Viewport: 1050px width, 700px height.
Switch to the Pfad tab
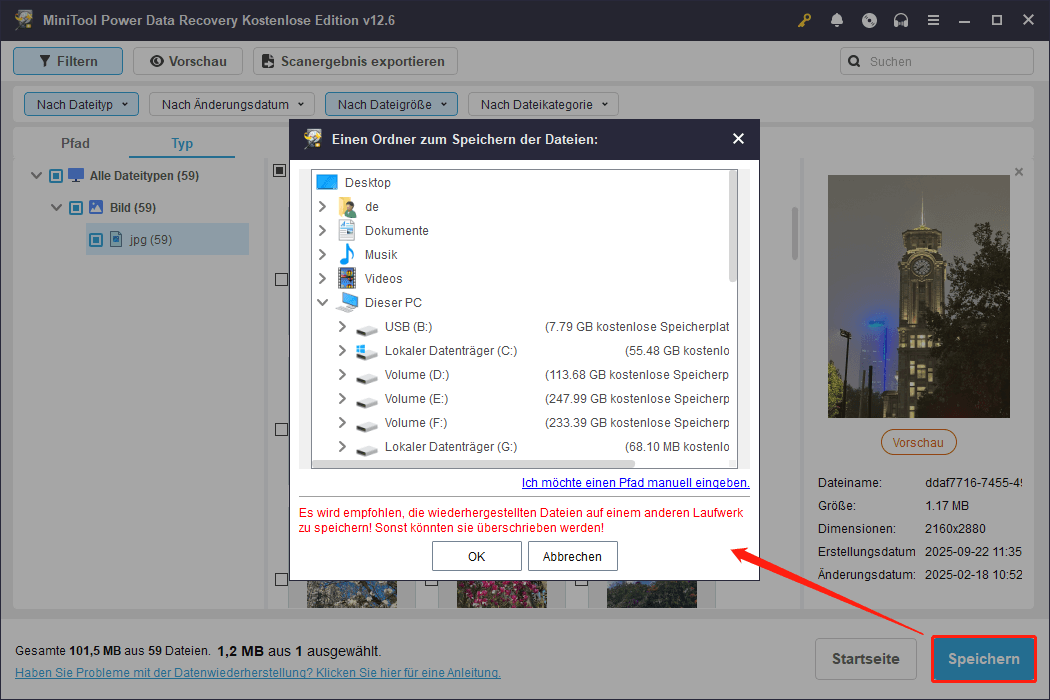[75, 143]
